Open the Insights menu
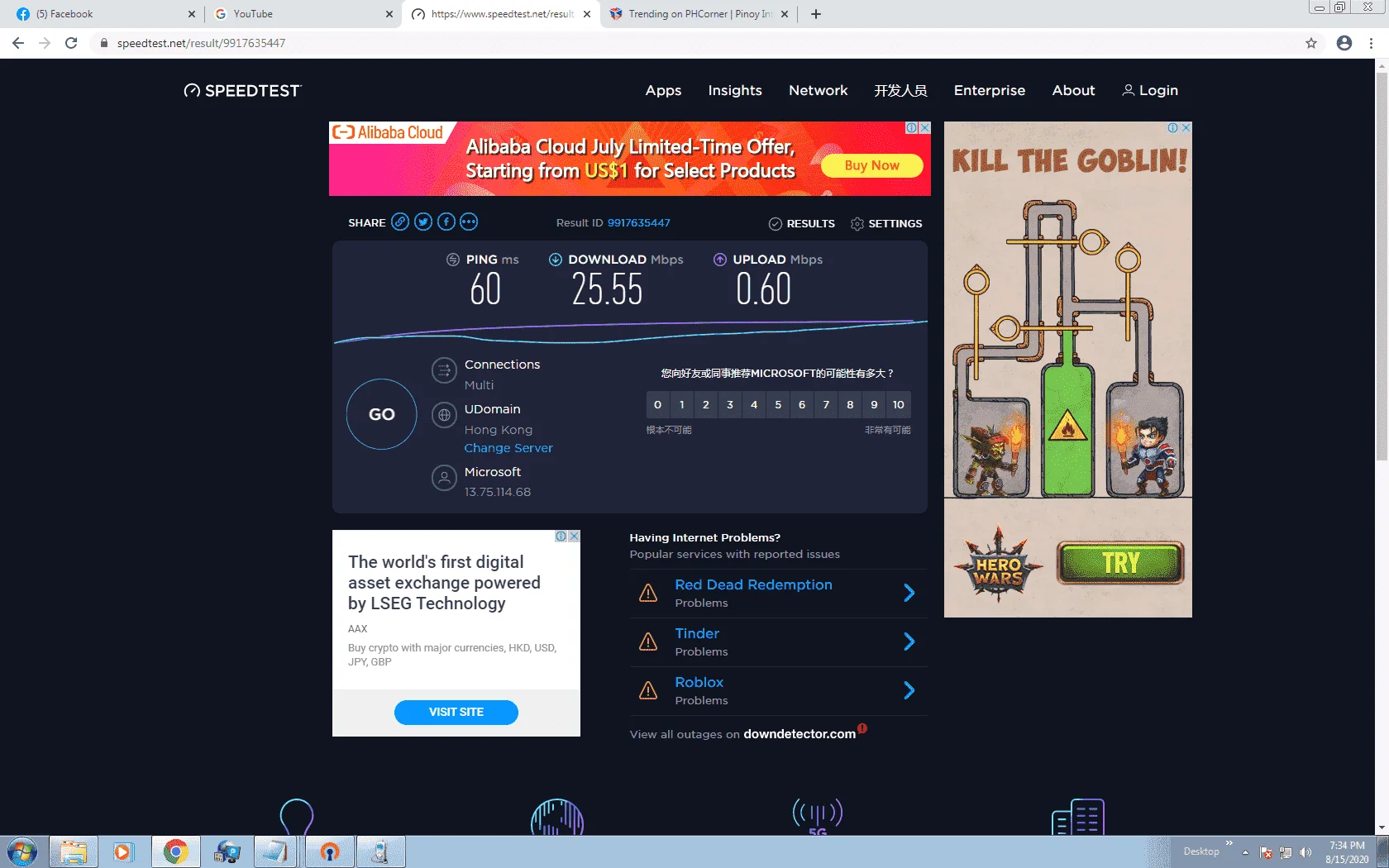Image resolution: width=1389 pixels, height=868 pixels. coord(735,91)
